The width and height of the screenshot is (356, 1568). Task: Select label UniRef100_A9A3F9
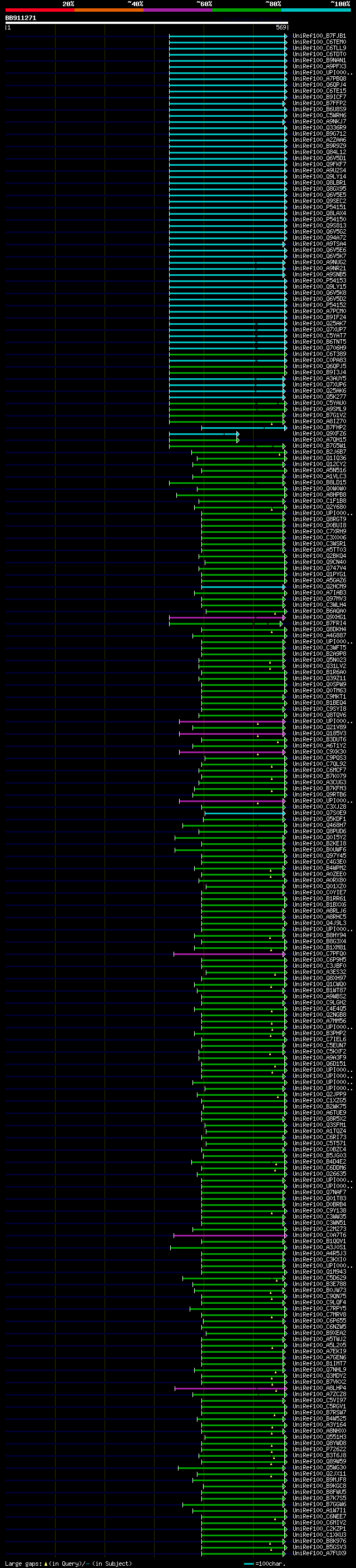click(319, 1058)
